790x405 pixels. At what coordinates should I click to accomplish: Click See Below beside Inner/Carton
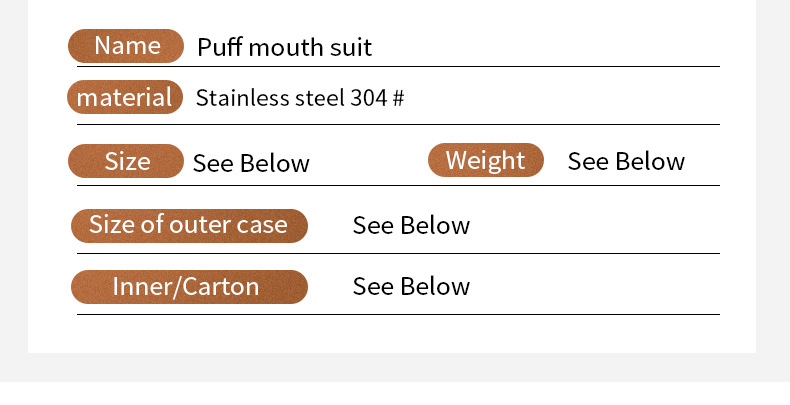[411, 287]
